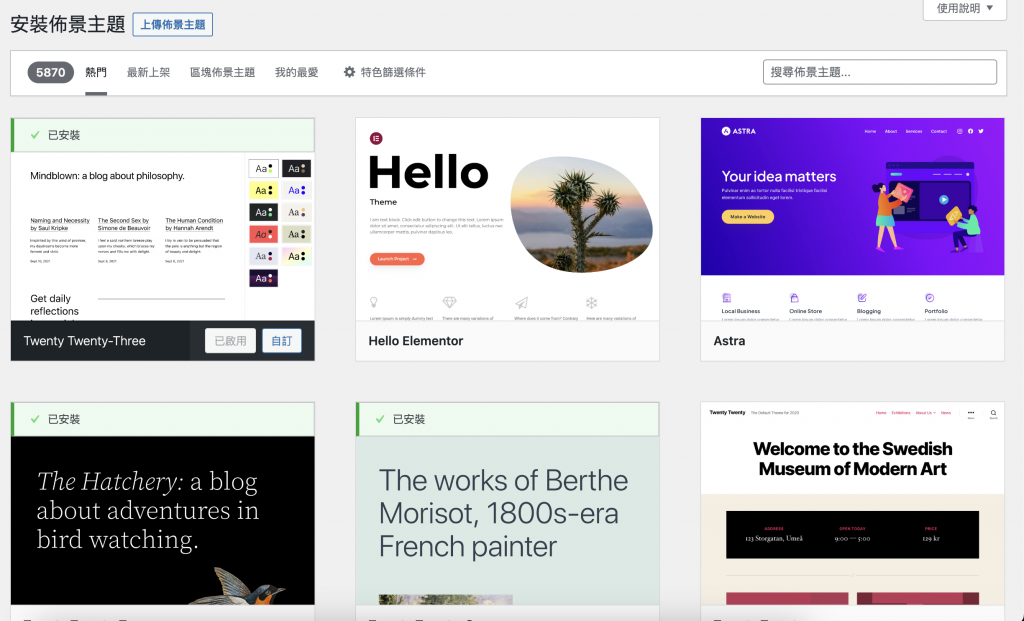Open the Swedish Museum of Modern Art preview
1024x621 pixels.
click(852, 503)
